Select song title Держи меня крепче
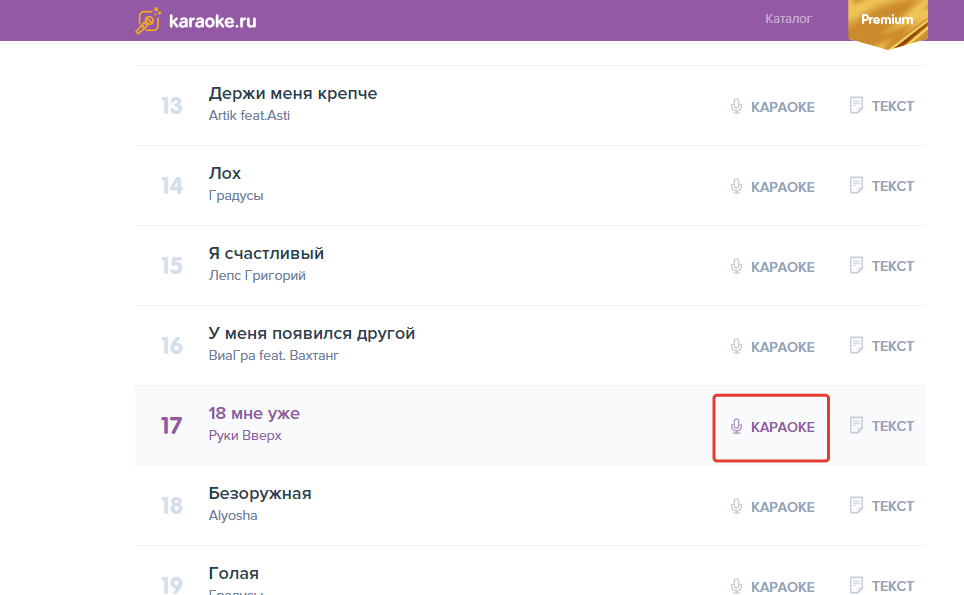Screen dimensions: 964x595 [x=293, y=93]
